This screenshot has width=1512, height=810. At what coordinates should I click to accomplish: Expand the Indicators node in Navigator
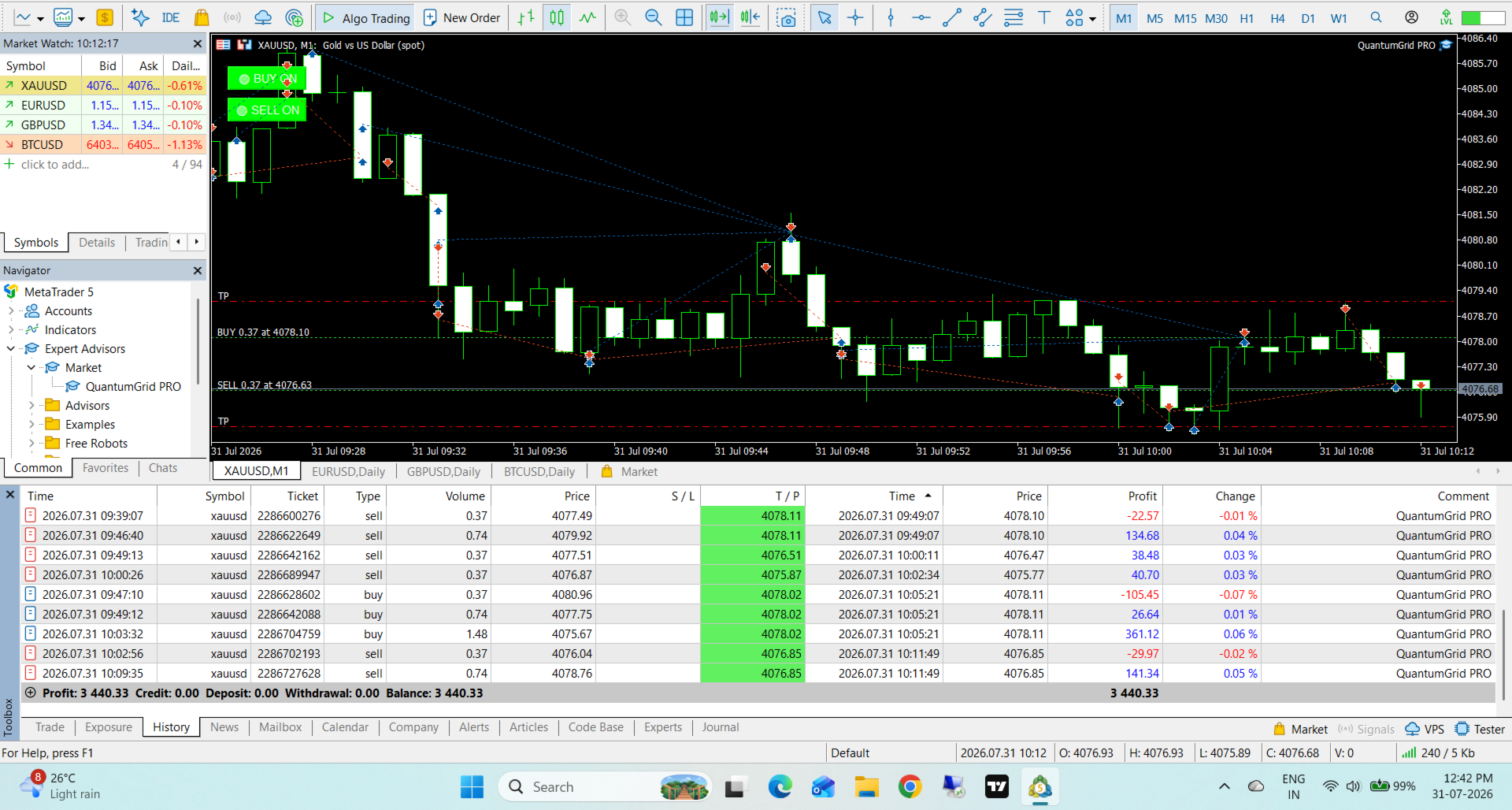pos(11,330)
